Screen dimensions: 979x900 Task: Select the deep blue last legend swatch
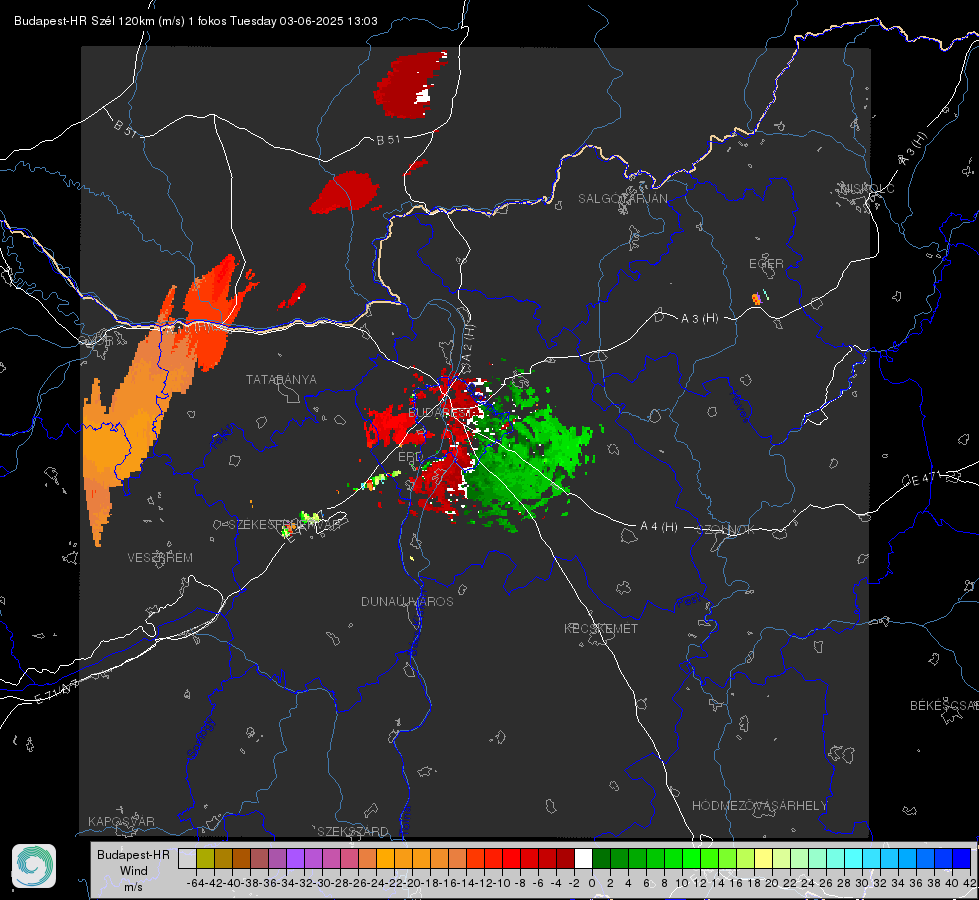coord(962,858)
